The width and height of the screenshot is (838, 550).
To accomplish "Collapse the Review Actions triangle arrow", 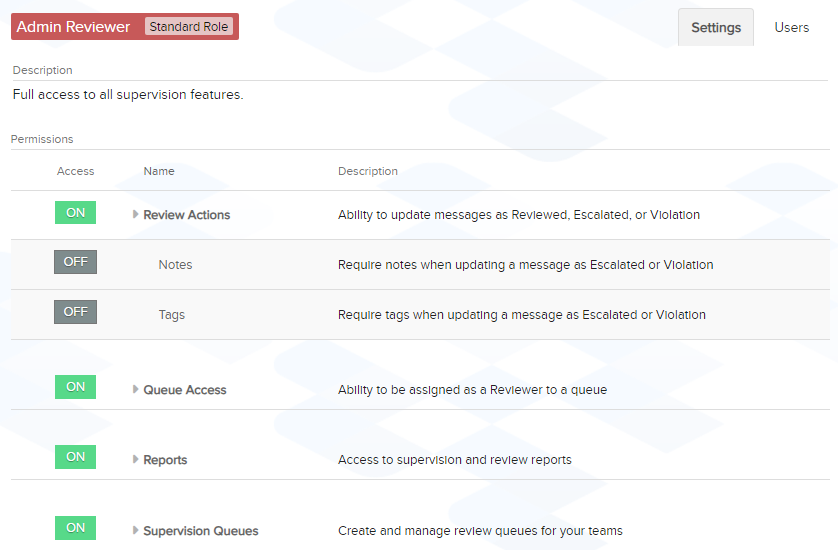I will pos(136,214).
